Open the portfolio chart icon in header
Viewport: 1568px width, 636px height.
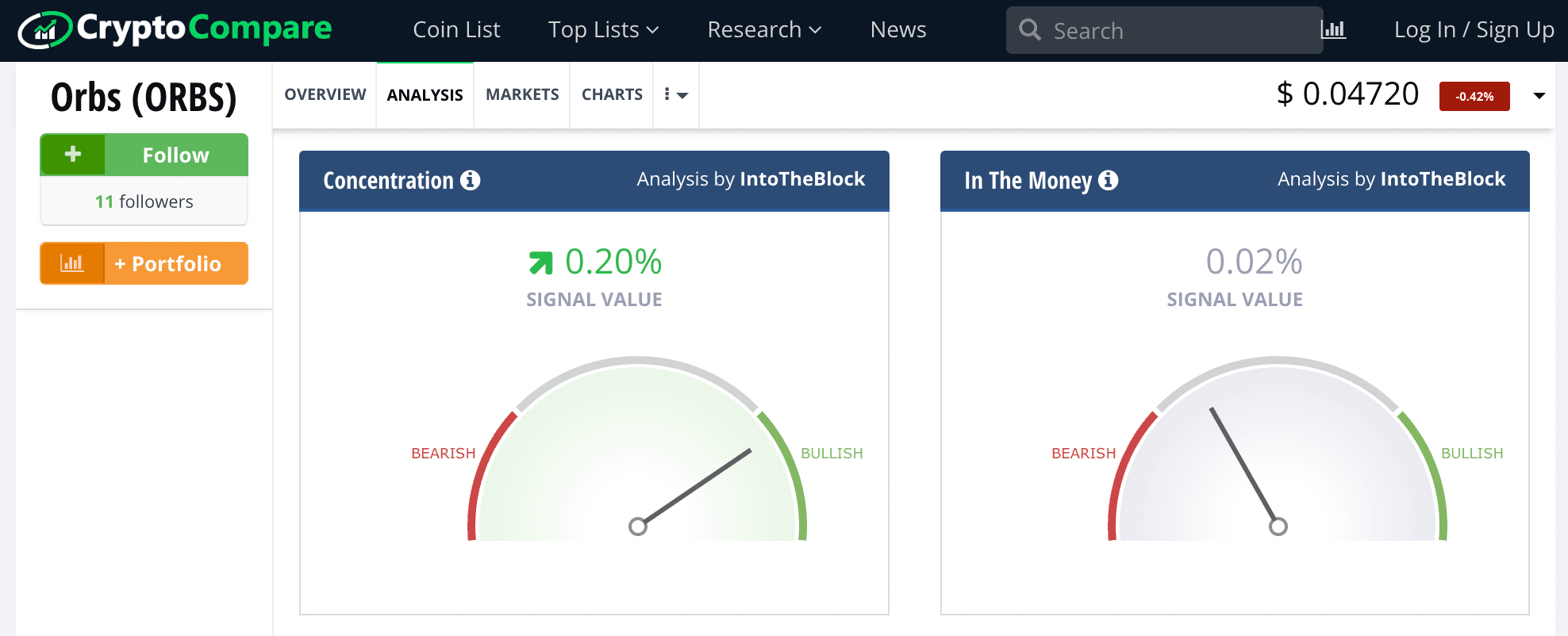(1333, 30)
